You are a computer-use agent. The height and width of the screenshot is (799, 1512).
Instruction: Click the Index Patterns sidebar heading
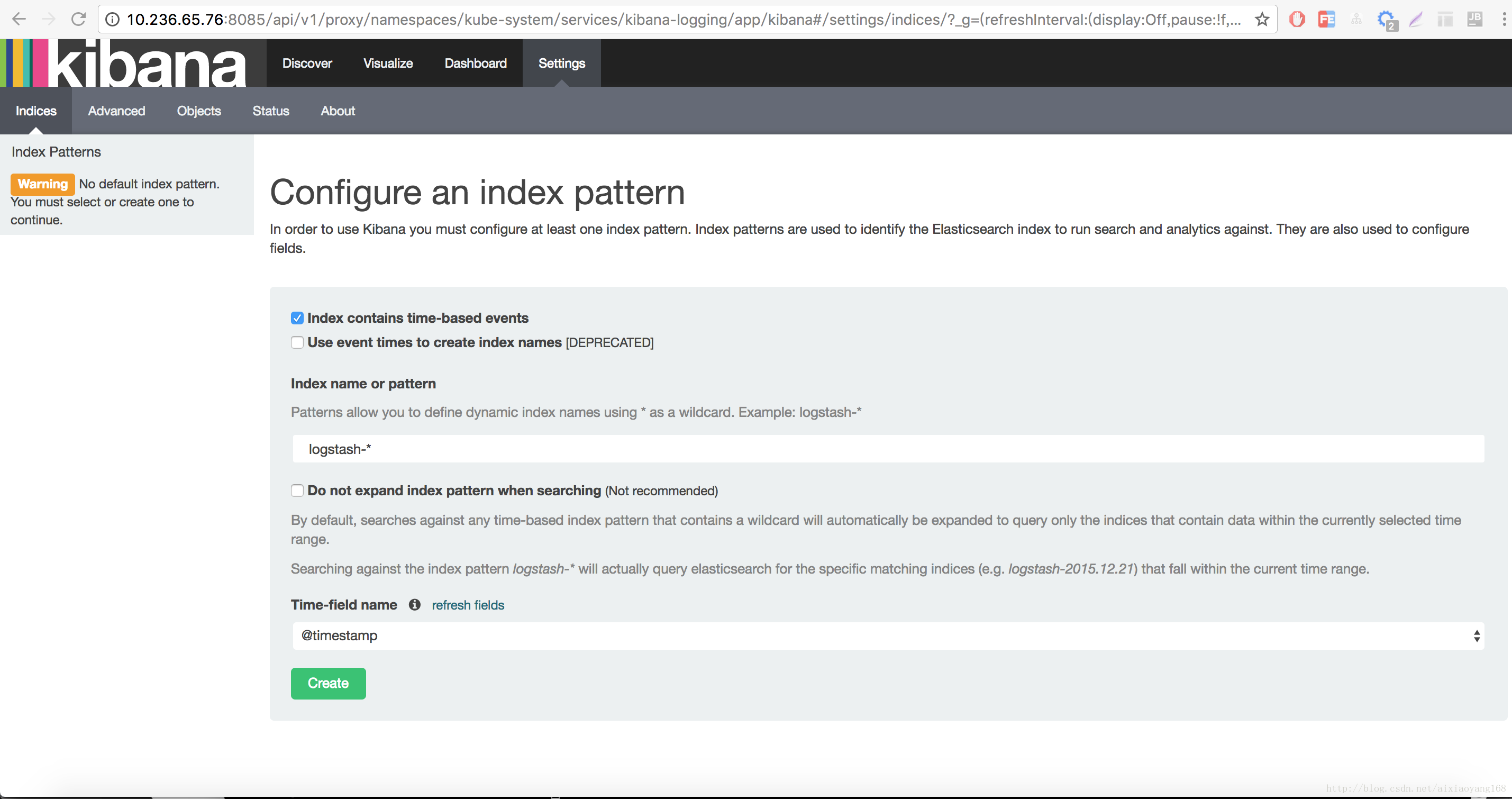pyautogui.click(x=57, y=152)
